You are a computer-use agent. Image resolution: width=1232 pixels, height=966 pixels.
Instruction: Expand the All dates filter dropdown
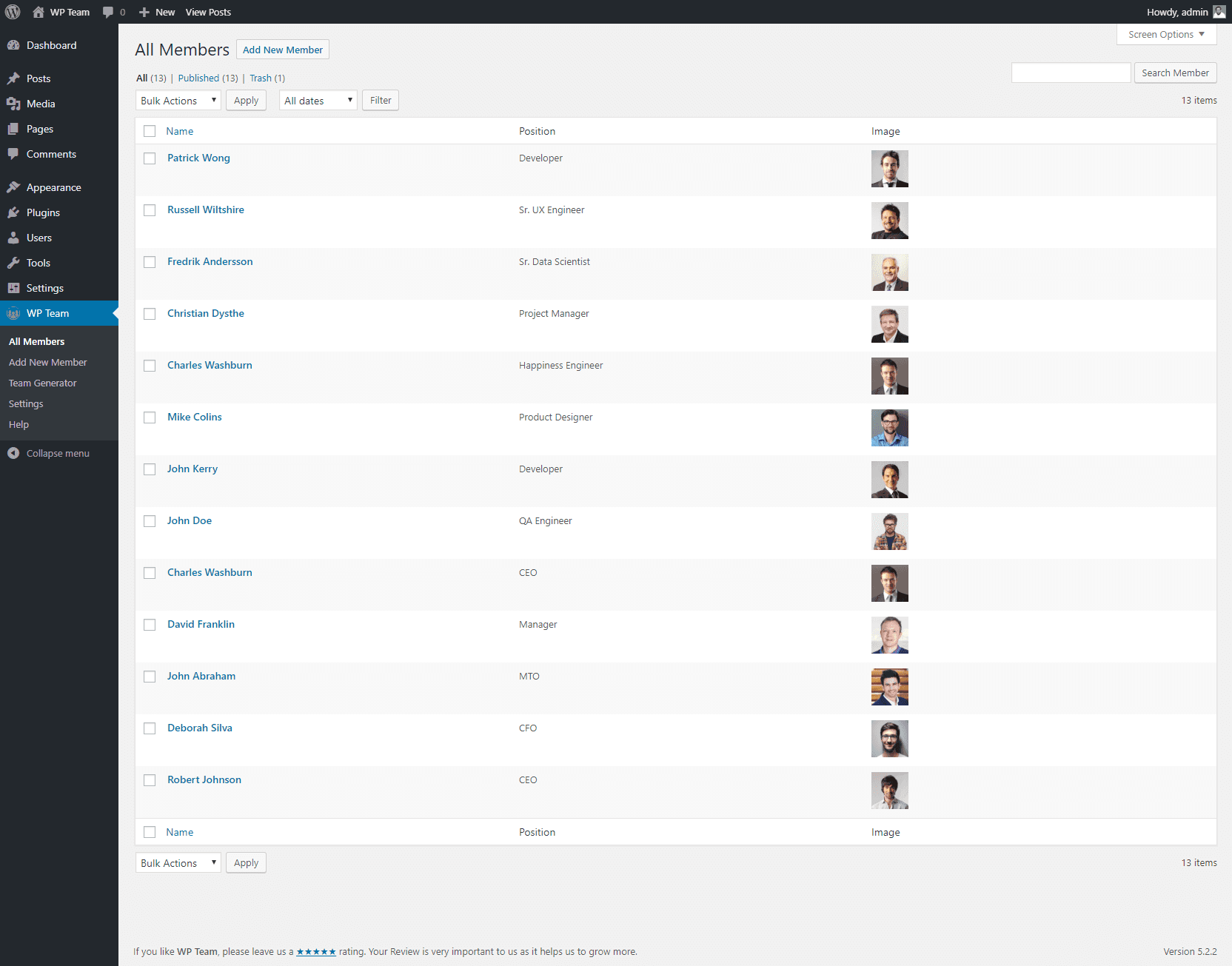(318, 100)
